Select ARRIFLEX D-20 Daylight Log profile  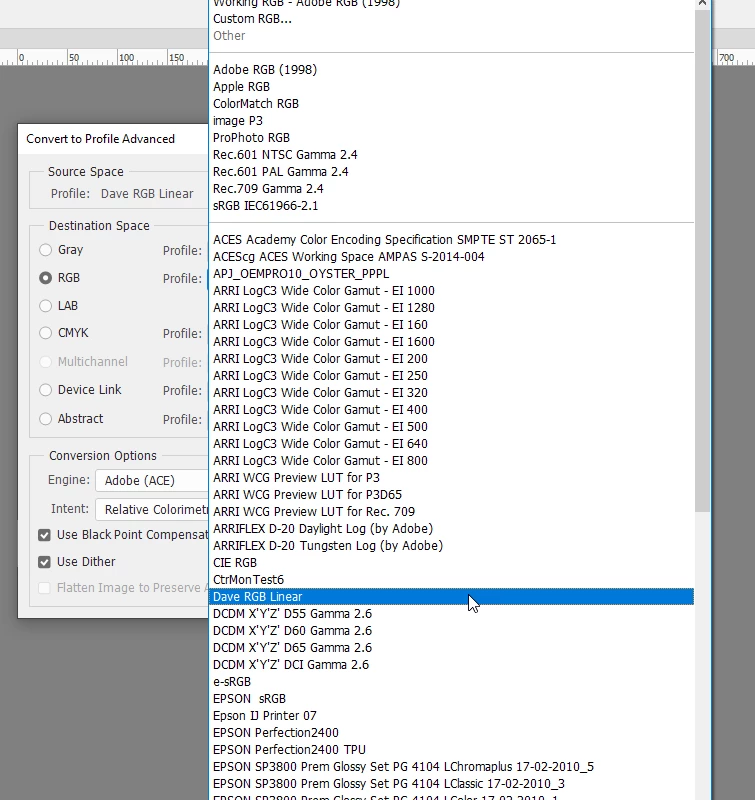pyautogui.click(x=451, y=529)
